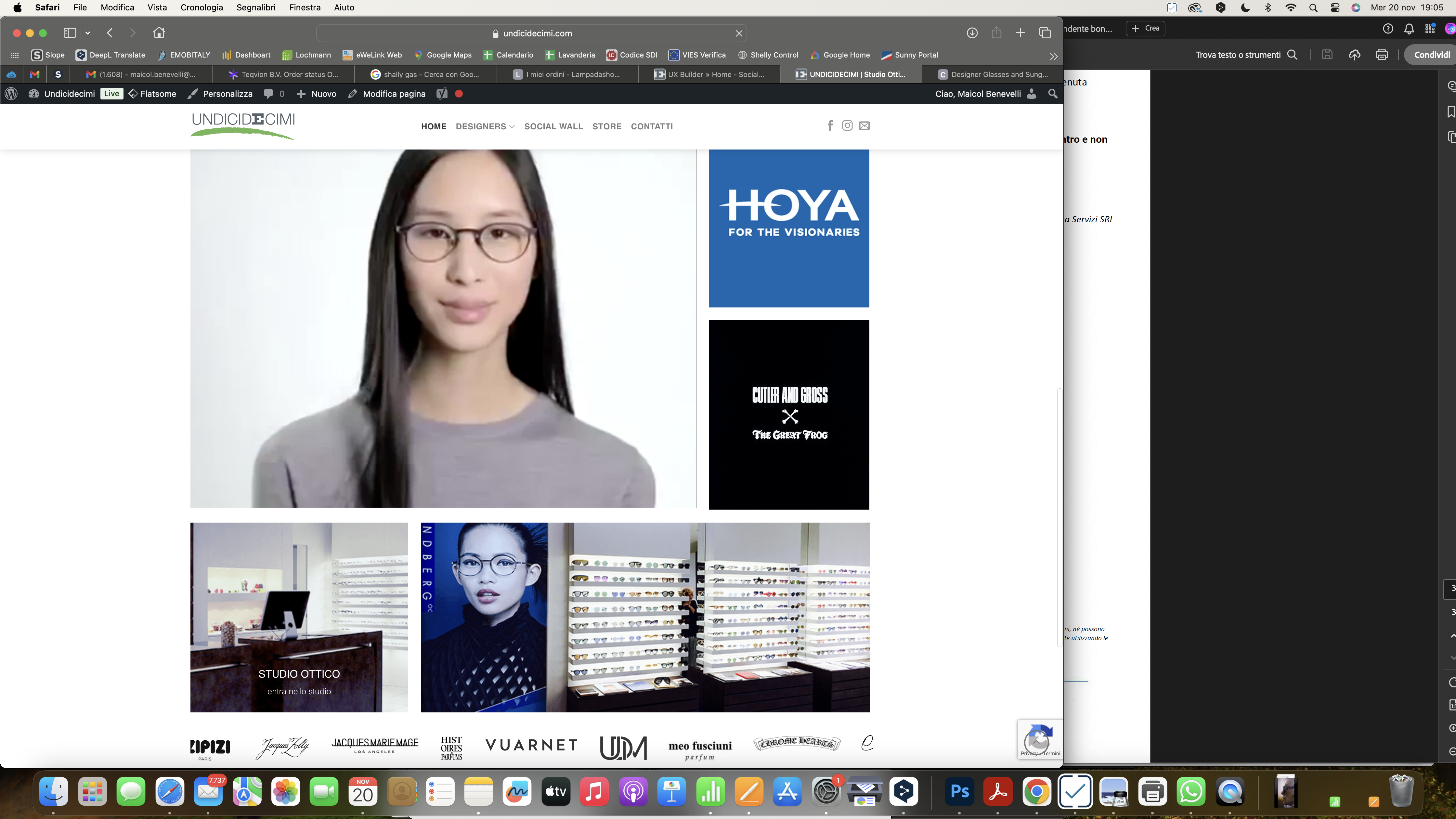Toggle Focus moon icon in menu bar
The height and width of the screenshot is (819, 1456).
click(1245, 8)
